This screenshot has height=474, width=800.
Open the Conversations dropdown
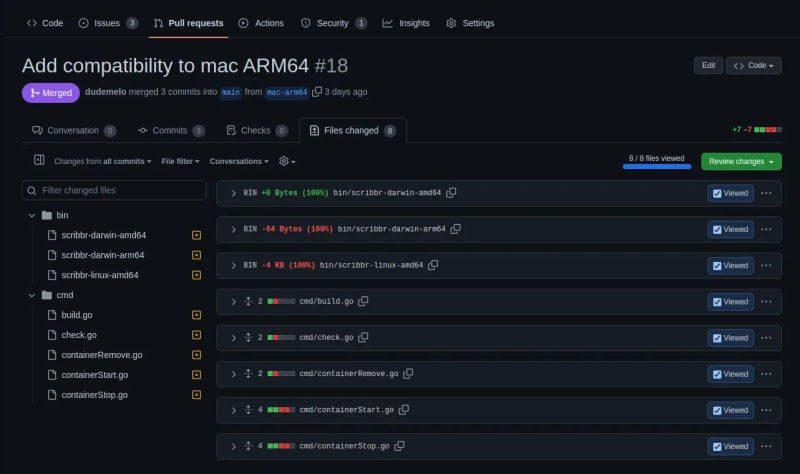pos(239,161)
